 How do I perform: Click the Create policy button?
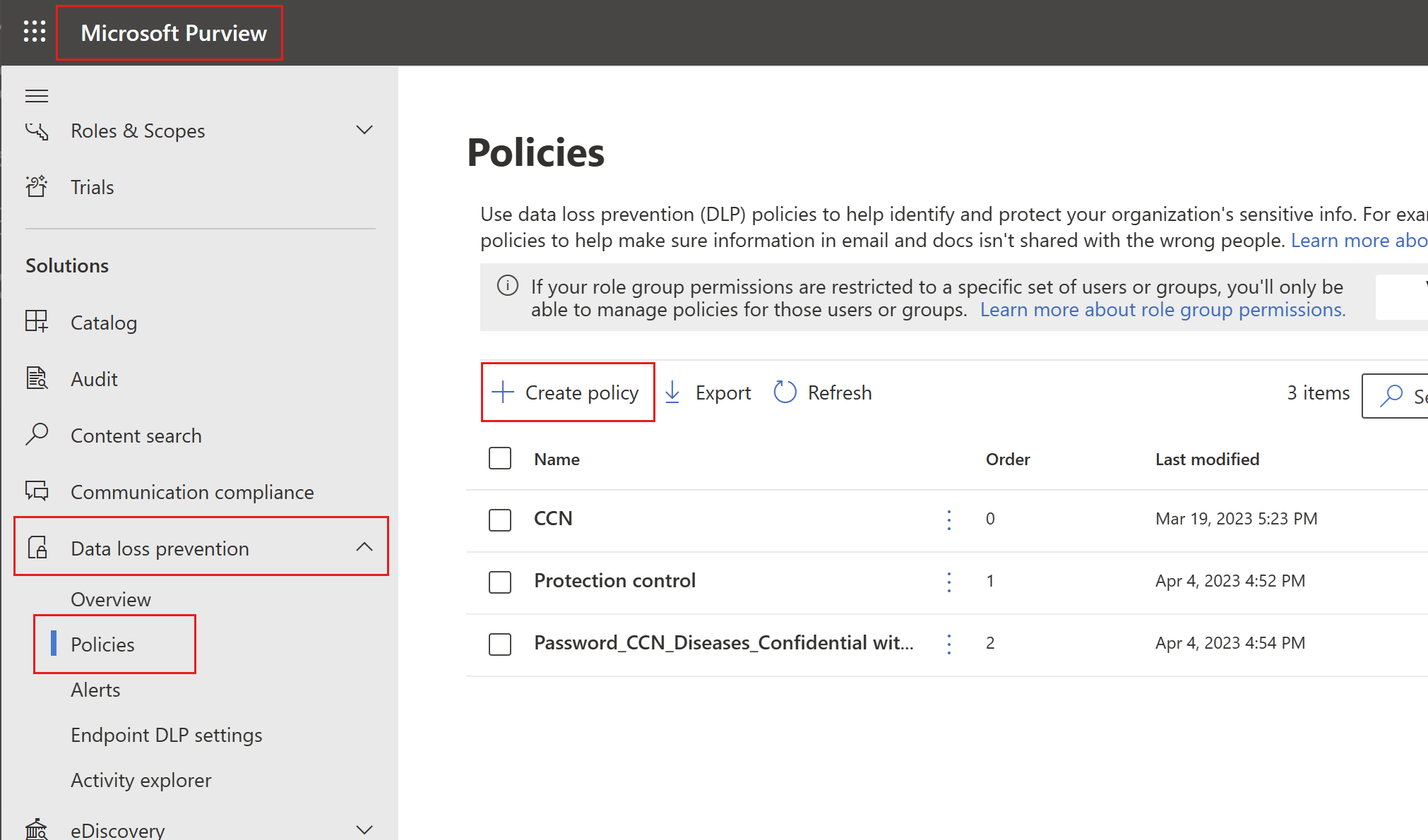click(x=567, y=392)
